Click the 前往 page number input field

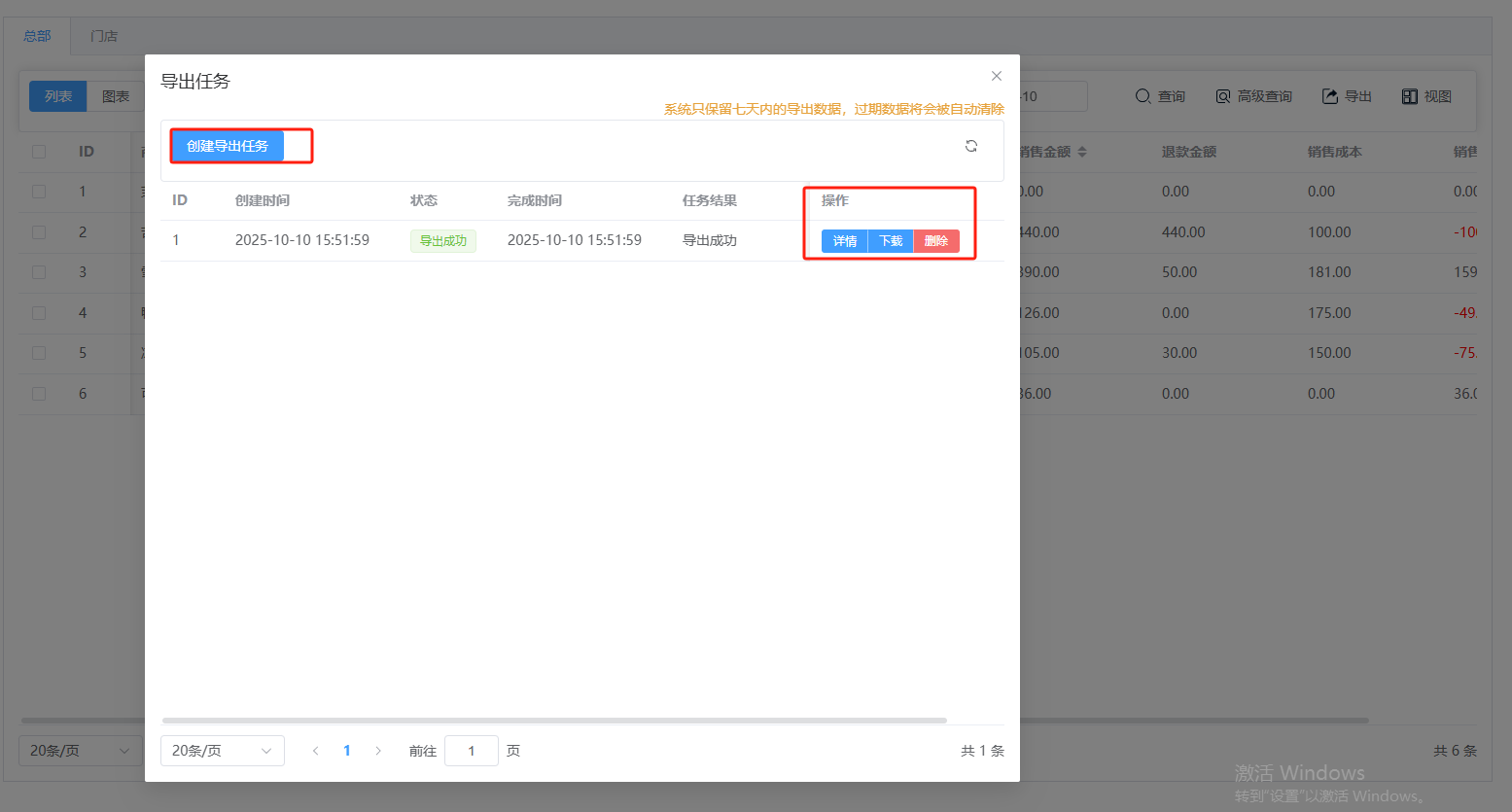(x=472, y=751)
